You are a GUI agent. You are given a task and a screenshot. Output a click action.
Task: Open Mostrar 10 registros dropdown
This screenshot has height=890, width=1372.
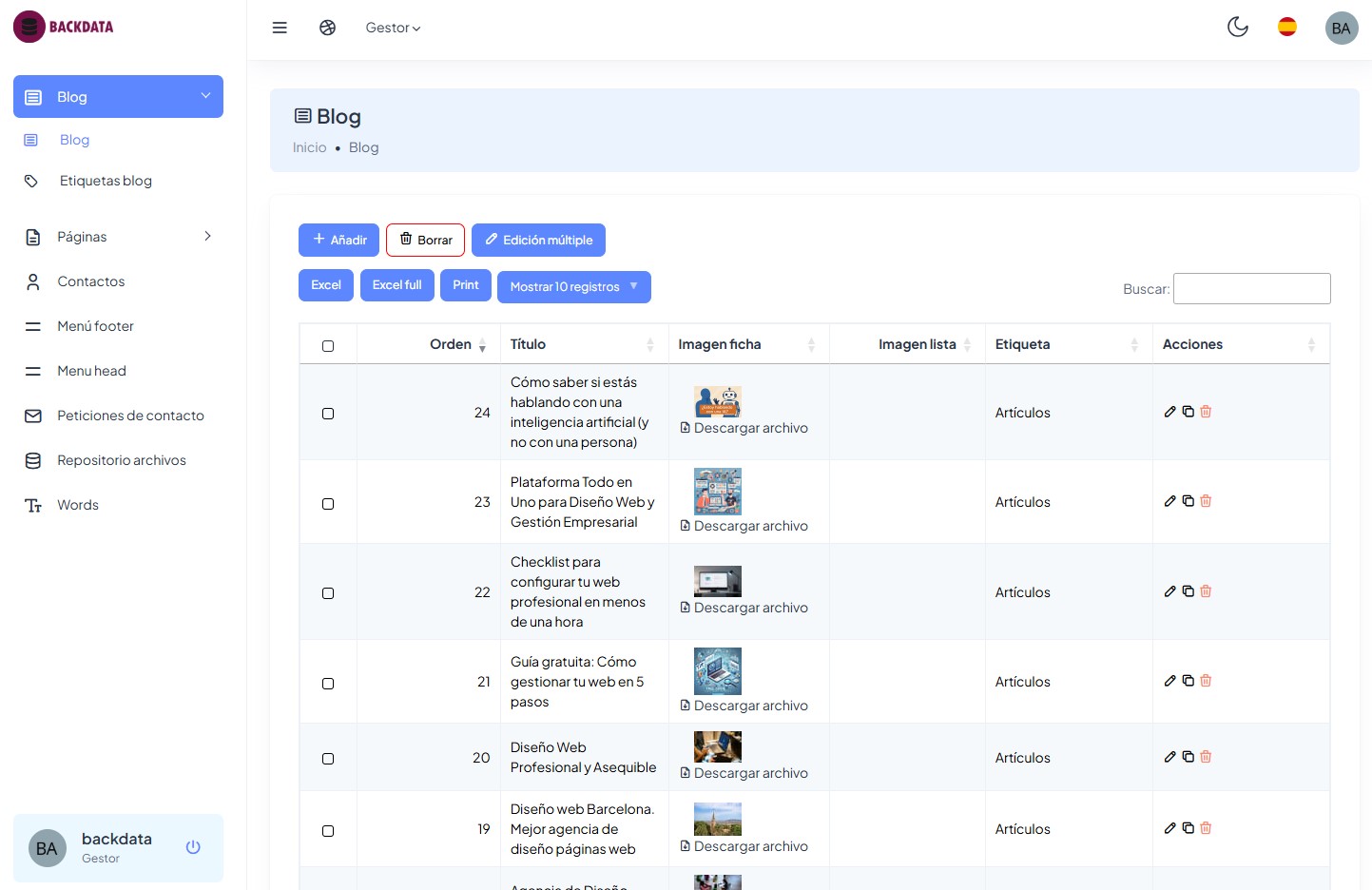(574, 287)
